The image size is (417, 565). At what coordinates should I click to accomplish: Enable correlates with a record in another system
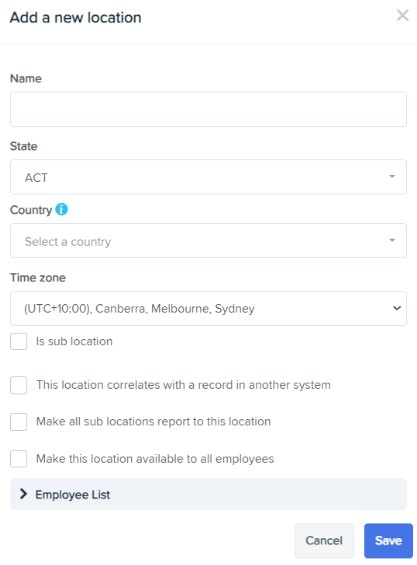click(x=18, y=385)
